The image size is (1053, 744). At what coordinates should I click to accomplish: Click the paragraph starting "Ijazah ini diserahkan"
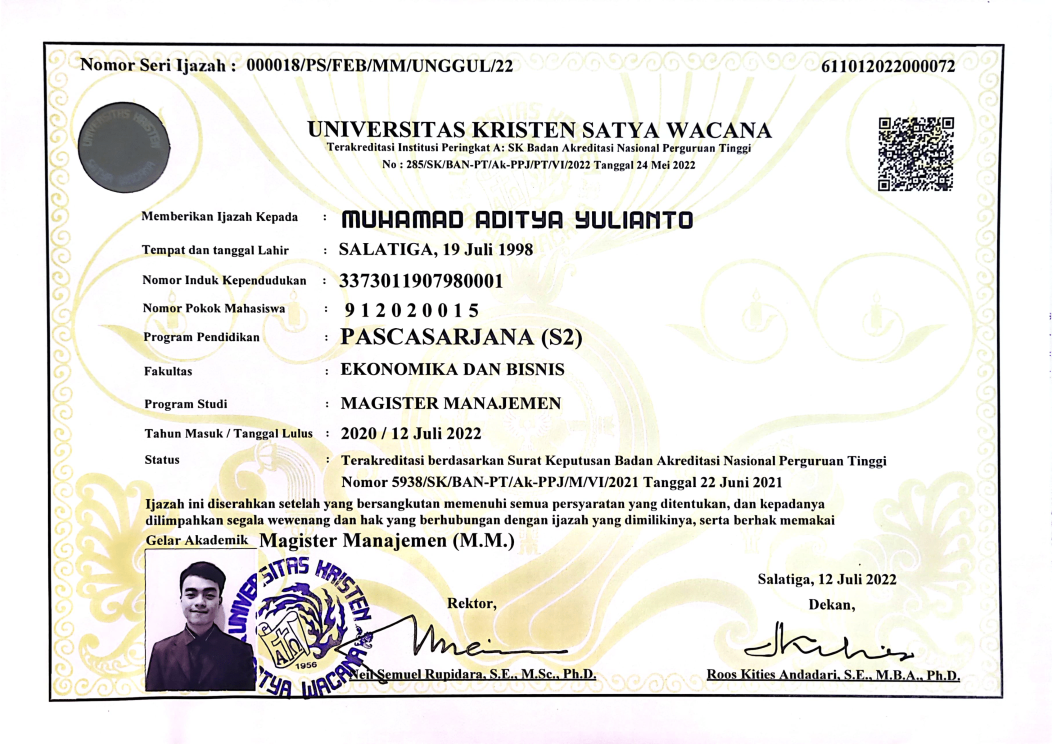[x=490, y=512]
